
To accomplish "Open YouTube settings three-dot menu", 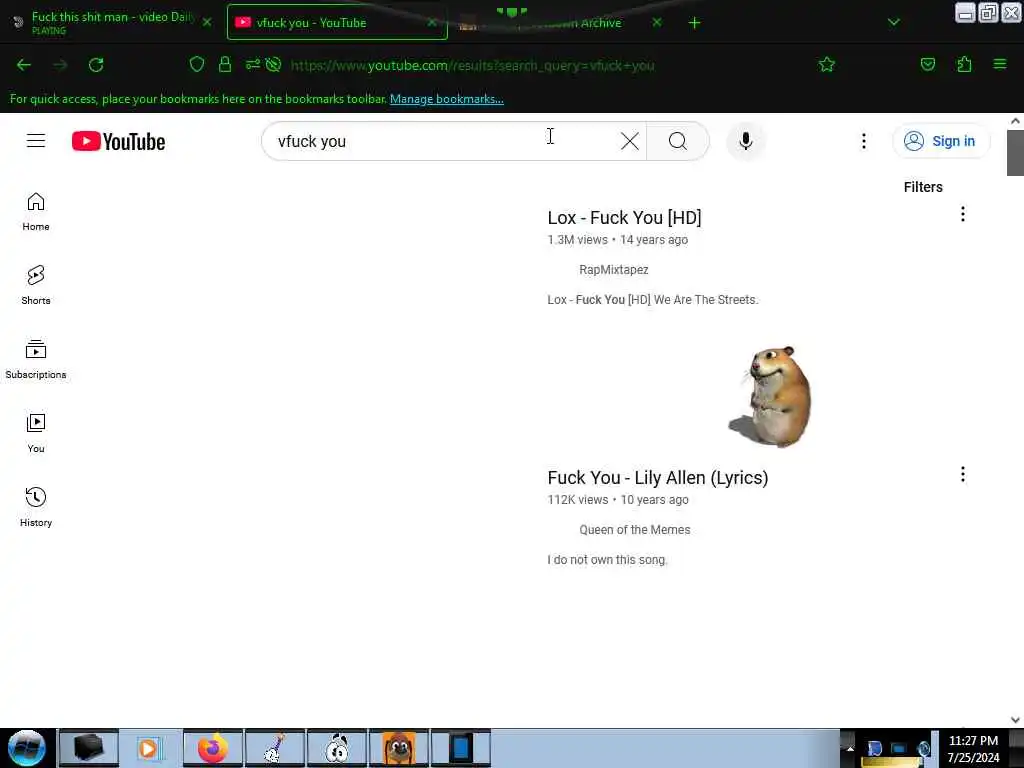I will [x=863, y=141].
